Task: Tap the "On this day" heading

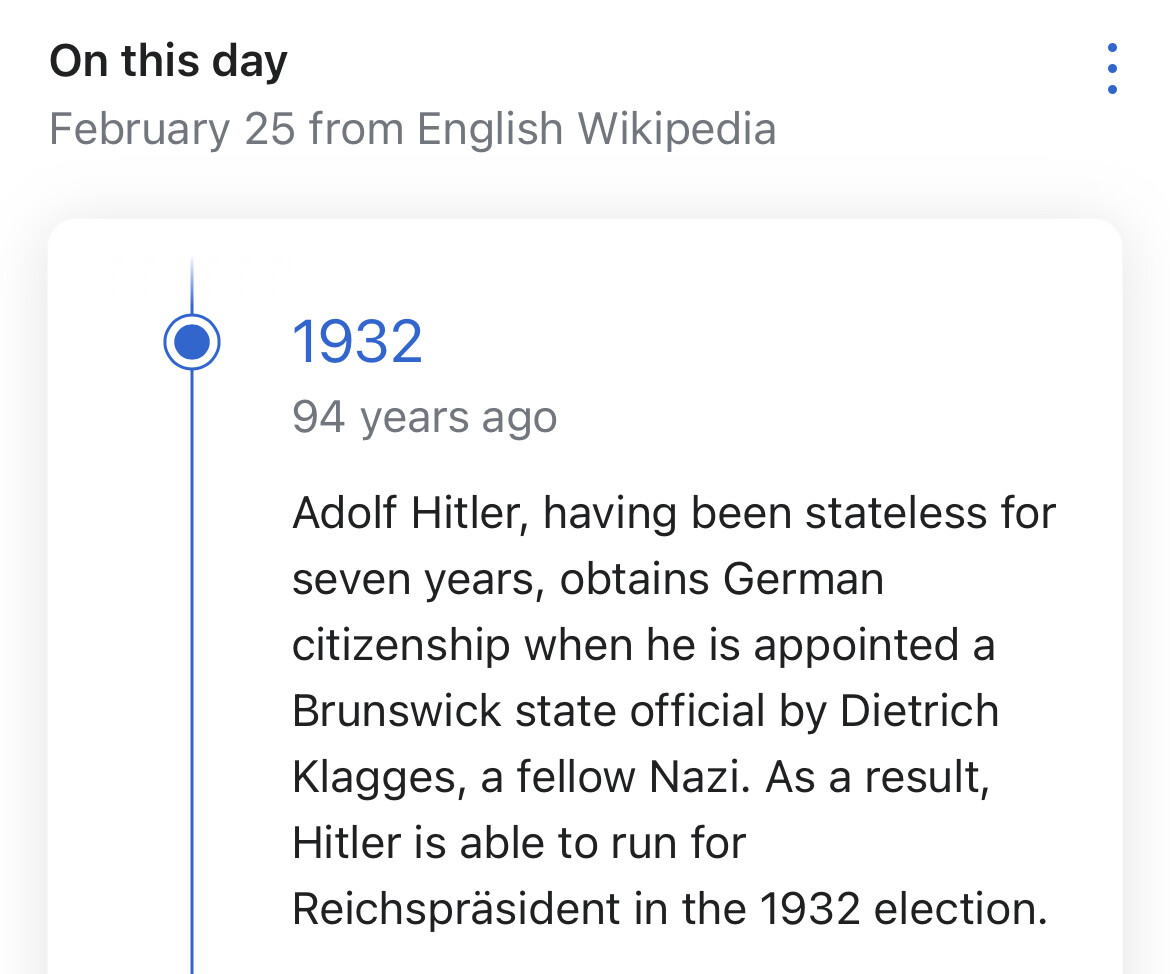Action: coord(168,61)
